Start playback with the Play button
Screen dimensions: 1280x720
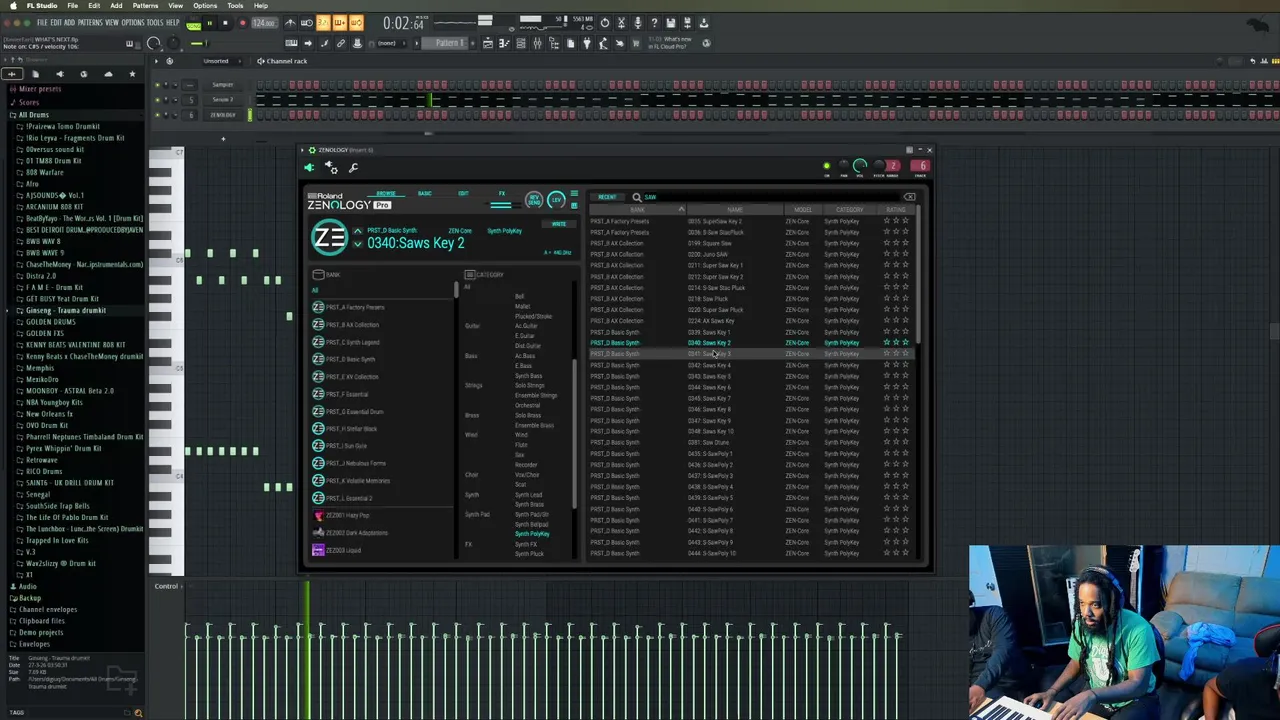click(x=210, y=22)
